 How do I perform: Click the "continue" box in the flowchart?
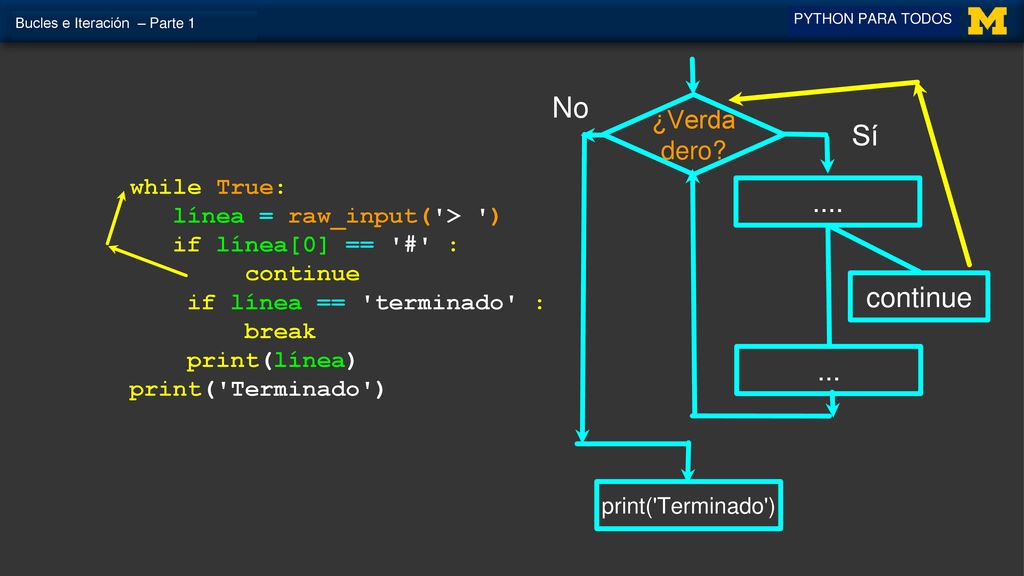(x=919, y=296)
